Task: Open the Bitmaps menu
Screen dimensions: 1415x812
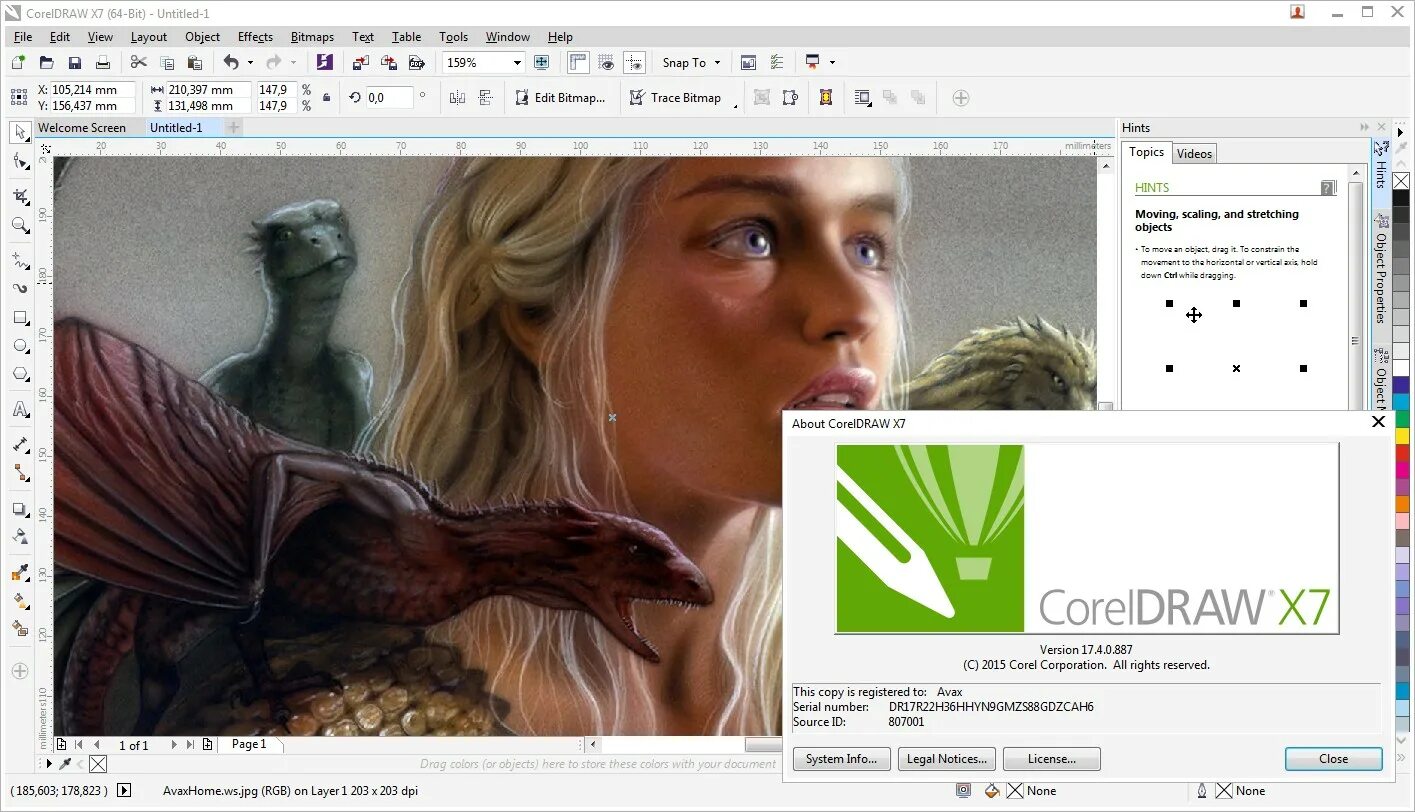Action: [312, 37]
